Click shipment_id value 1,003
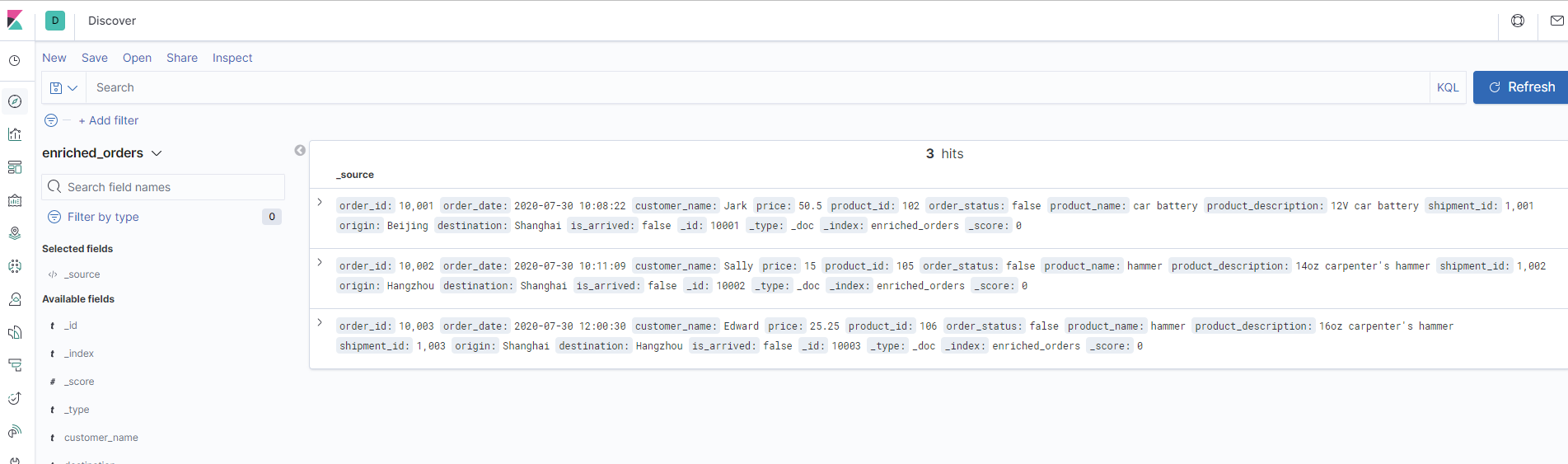Image resolution: width=1568 pixels, height=464 pixels. point(431,346)
